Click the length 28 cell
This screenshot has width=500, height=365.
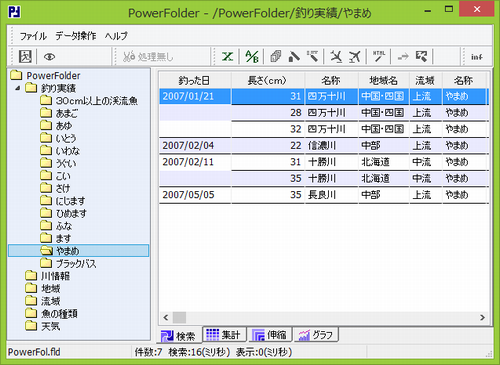(x=268, y=113)
